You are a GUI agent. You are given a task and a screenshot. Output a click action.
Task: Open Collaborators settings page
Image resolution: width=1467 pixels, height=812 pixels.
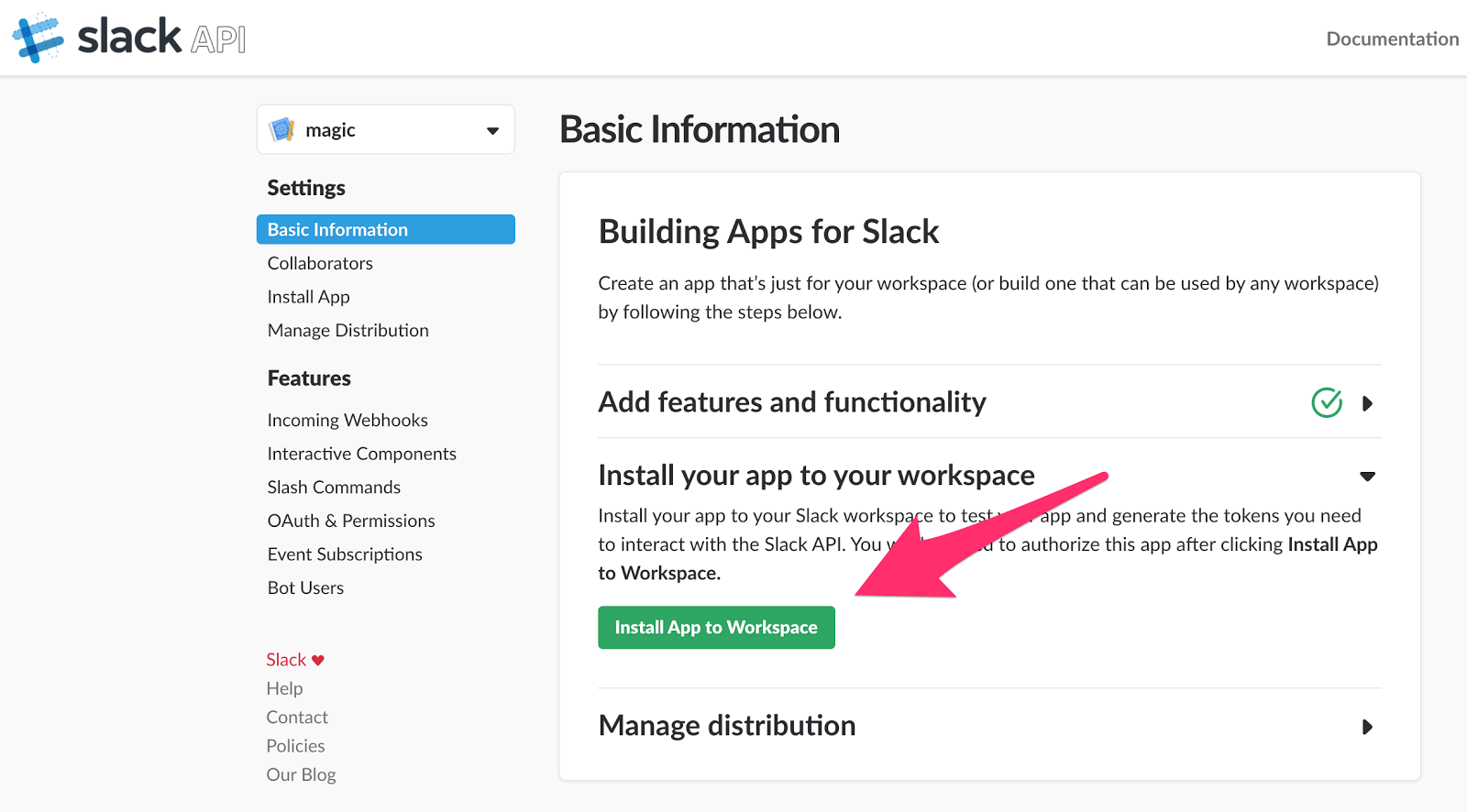coord(320,263)
